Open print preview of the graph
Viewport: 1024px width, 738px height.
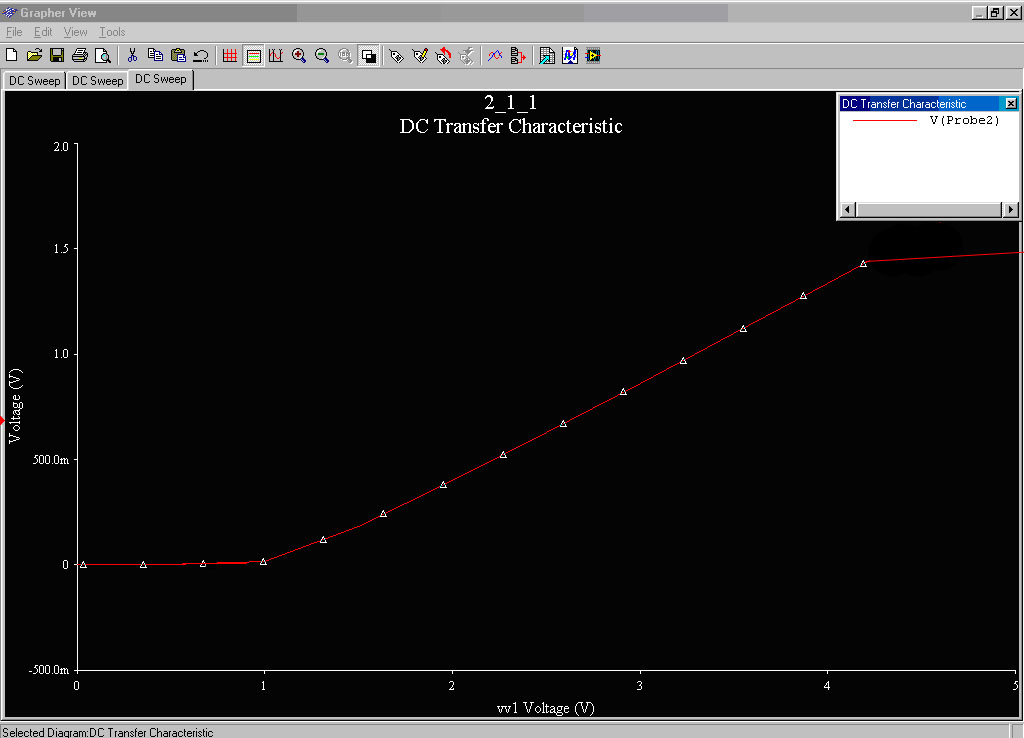tap(103, 56)
